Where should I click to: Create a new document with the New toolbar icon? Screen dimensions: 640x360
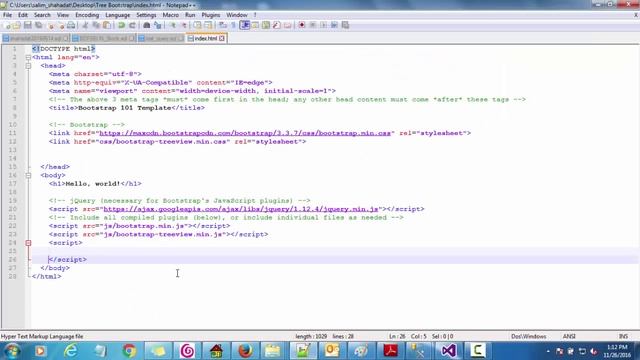click(x=7, y=25)
